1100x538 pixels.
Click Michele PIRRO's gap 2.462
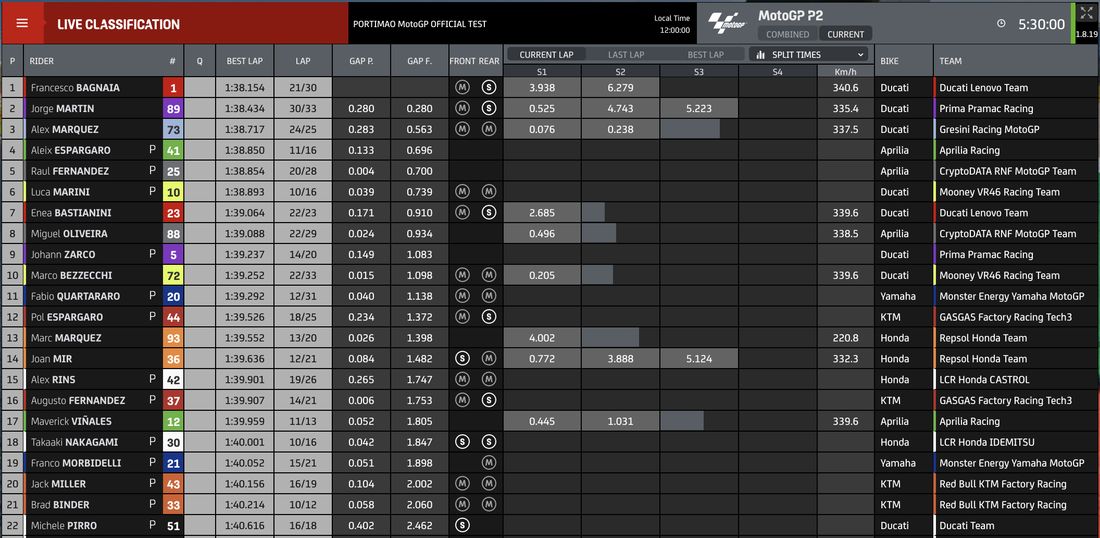pyautogui.click(x=420, y=525)
